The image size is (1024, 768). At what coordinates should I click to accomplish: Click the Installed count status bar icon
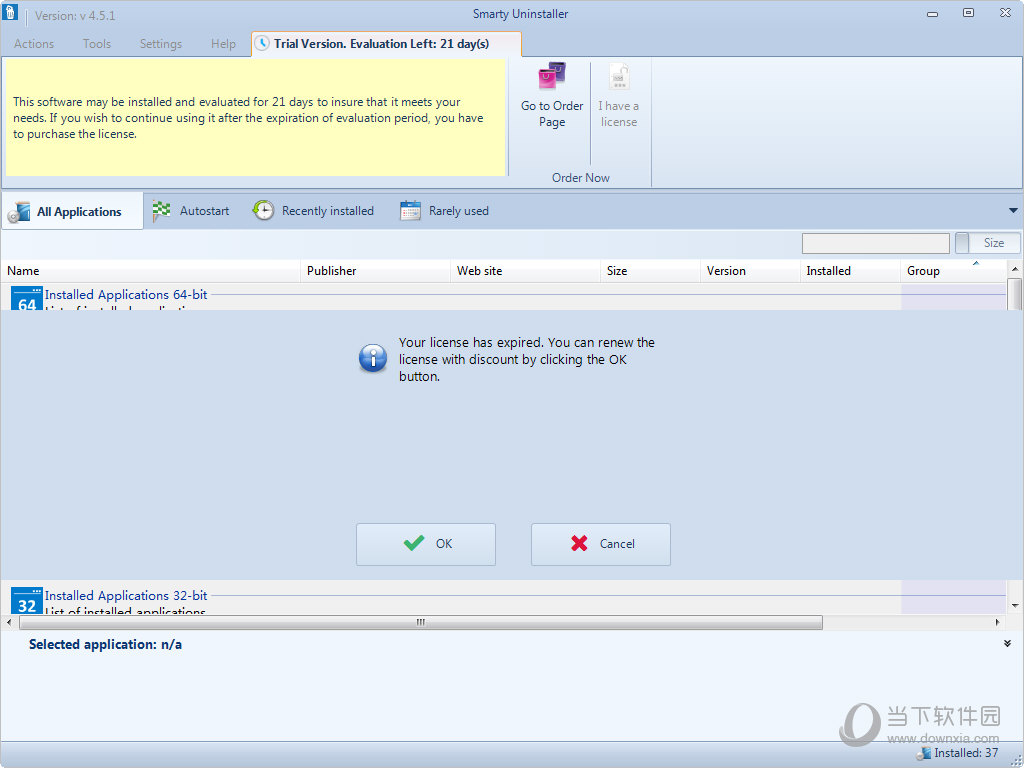click(x=923, y=754)
